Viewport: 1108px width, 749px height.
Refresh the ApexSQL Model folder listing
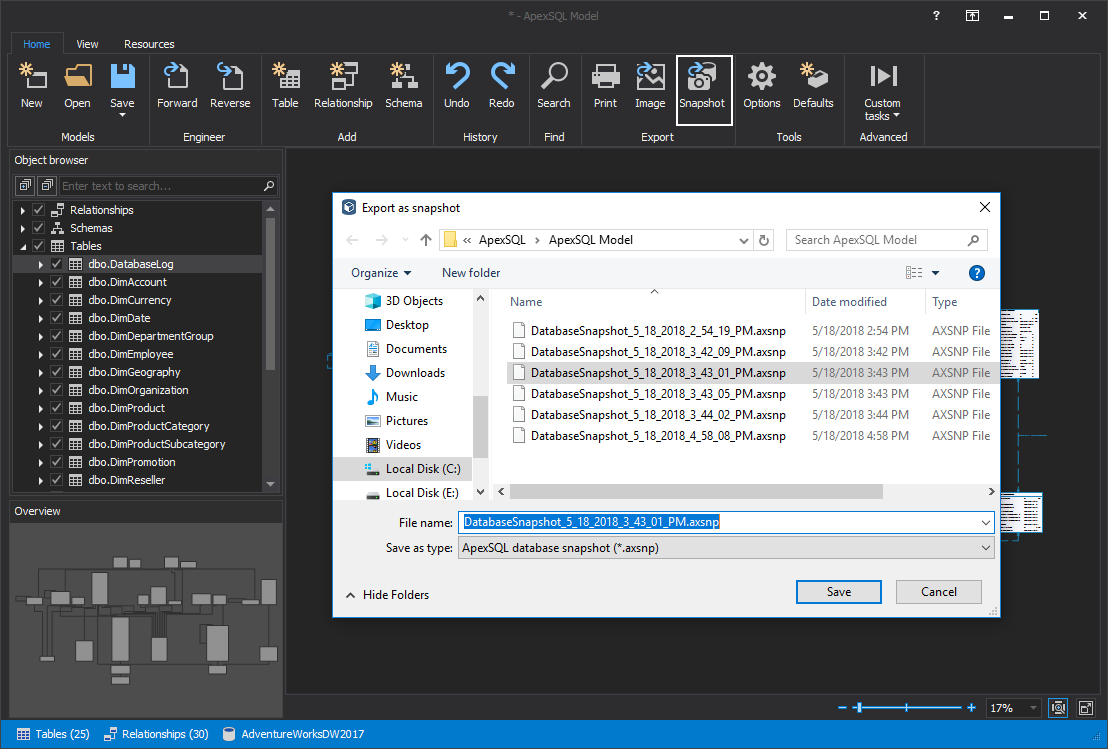point(764,240)
